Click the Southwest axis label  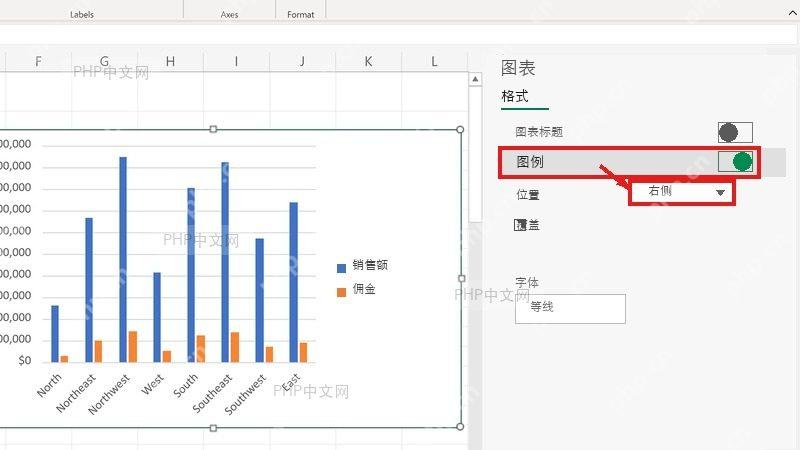pyautogui.click(x=245, y=394)
